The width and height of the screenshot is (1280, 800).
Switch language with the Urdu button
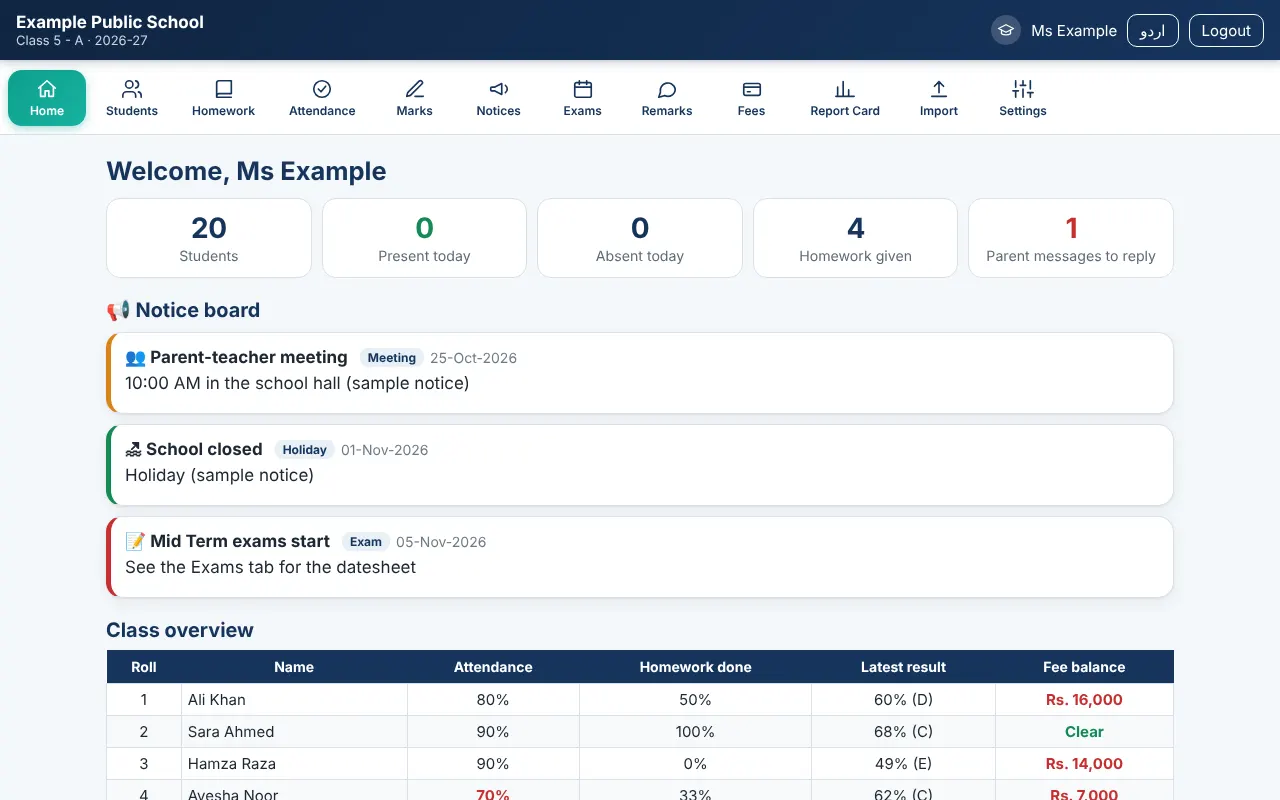pyautogui.click(x=1153, y=30)
